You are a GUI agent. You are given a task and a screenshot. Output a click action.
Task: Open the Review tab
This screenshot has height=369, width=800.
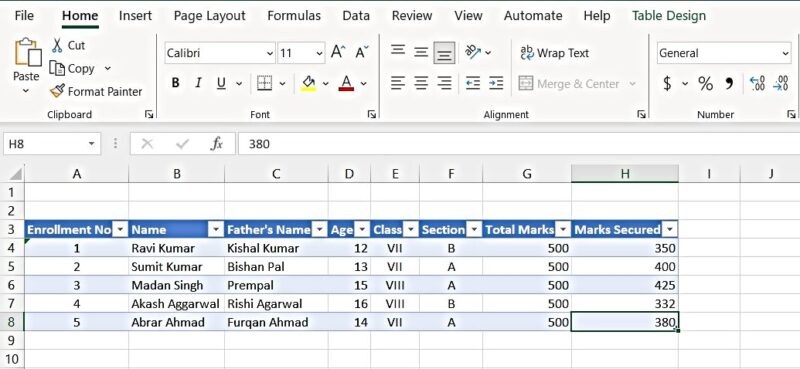click(412, 16)
